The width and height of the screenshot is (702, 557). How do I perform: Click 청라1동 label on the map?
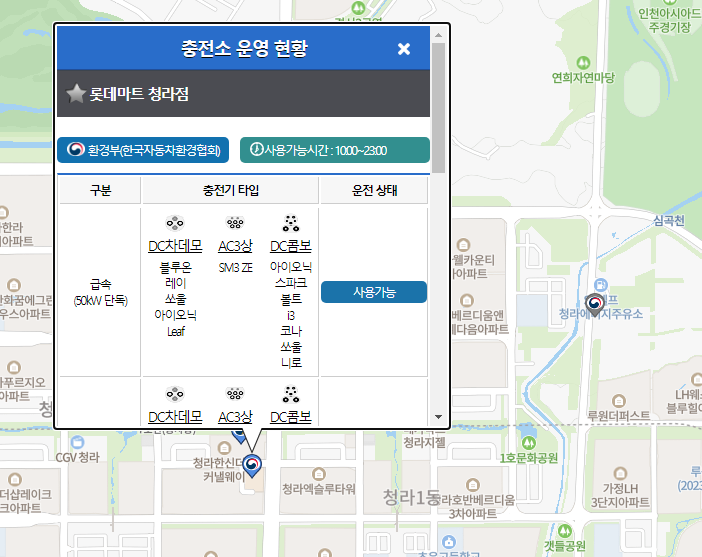pos(412,497)
